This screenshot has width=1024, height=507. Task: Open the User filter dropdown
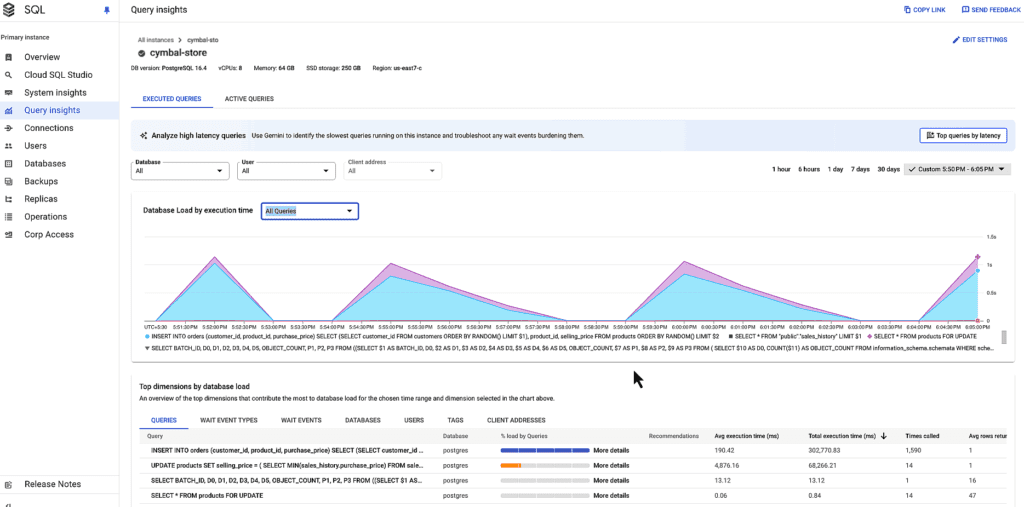[287, 171]
